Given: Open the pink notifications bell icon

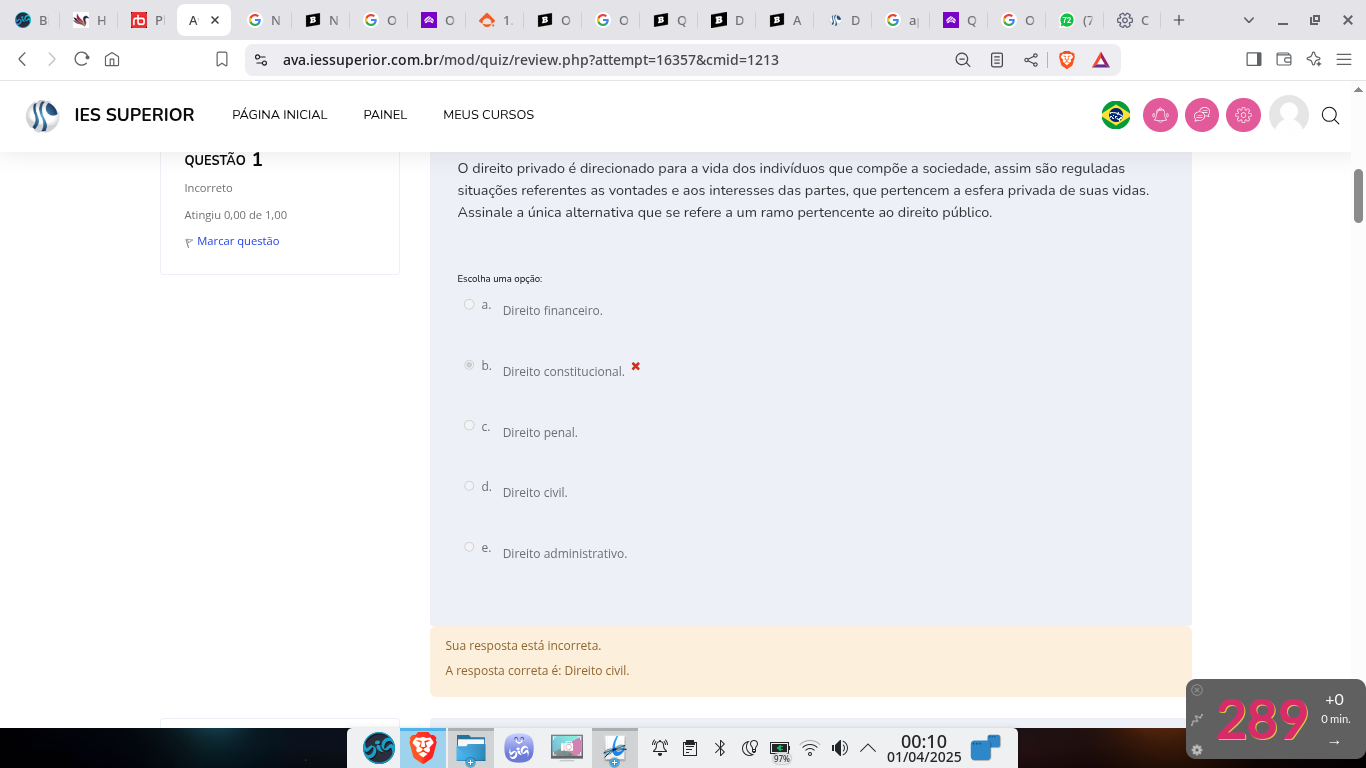Looking at the screenshot, I should (1160, 115).
